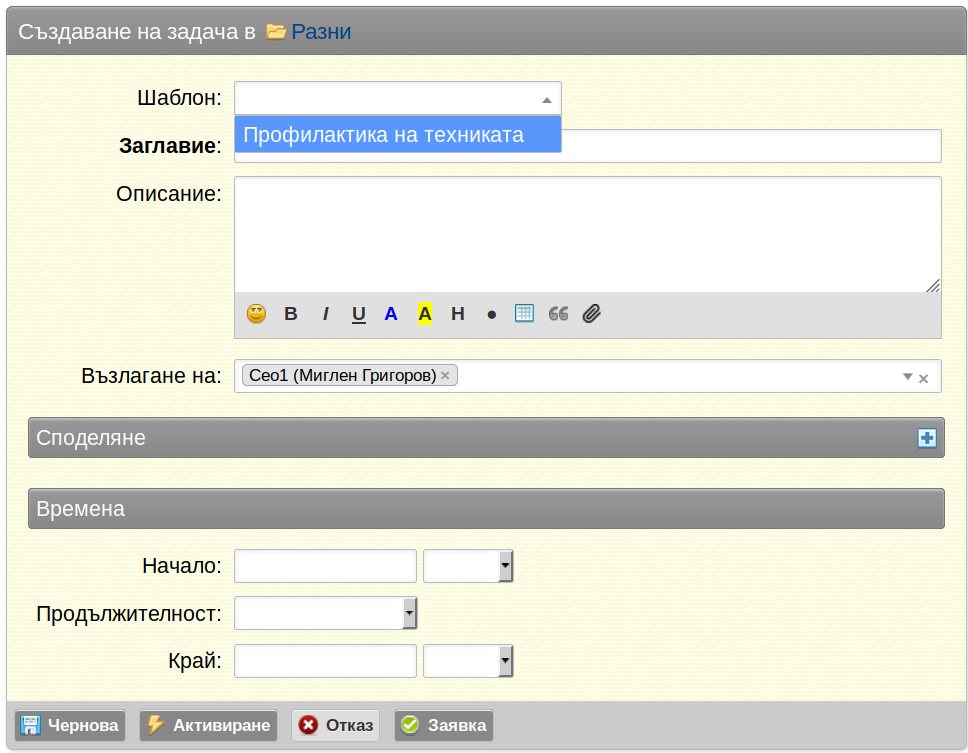Screen dimensions: 968x753
Task: Open Продължителност dropdown list
Action: (409, 614)
